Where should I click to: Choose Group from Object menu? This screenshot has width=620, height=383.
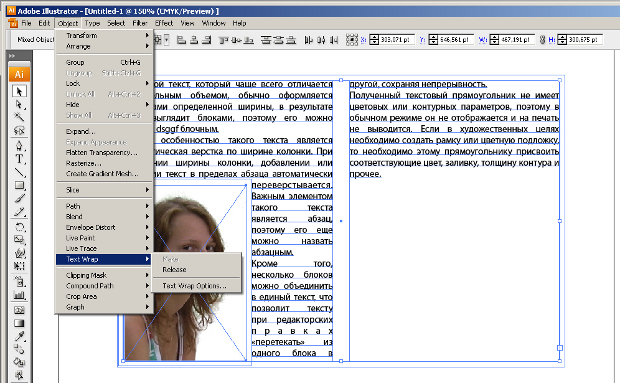click(x=104, y=62)
